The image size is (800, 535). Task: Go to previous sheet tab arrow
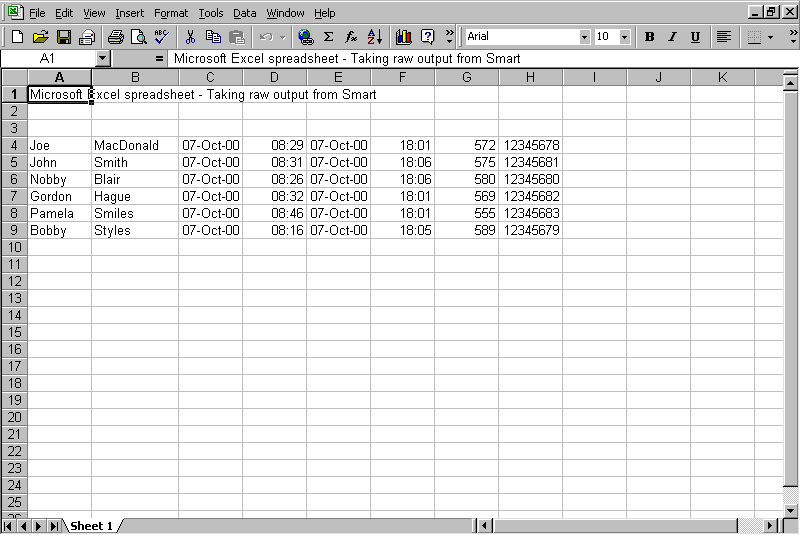tap(23, 526)
